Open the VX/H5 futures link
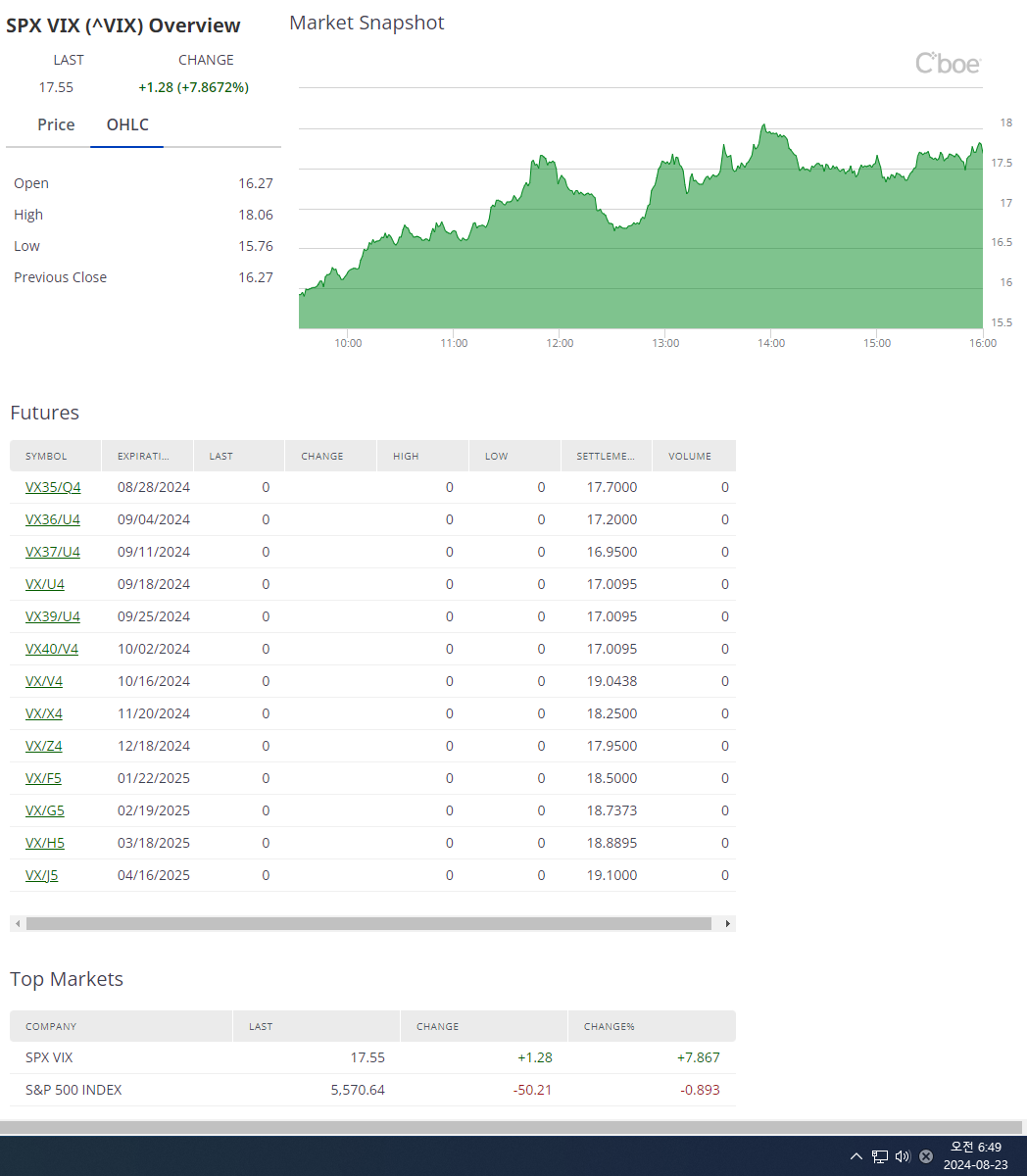The height and width of the screenshot is (1176, 1027). tap(45, 843)
